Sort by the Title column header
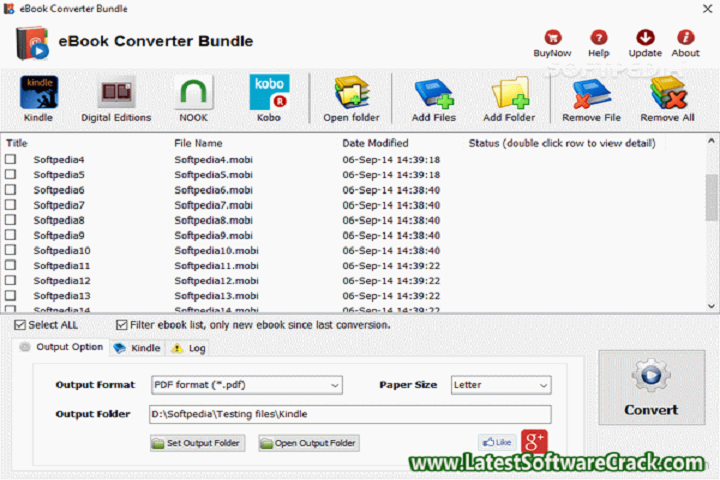Image resolution: width=720 pixels, height=480 pixels. click(x=17, y=143)
